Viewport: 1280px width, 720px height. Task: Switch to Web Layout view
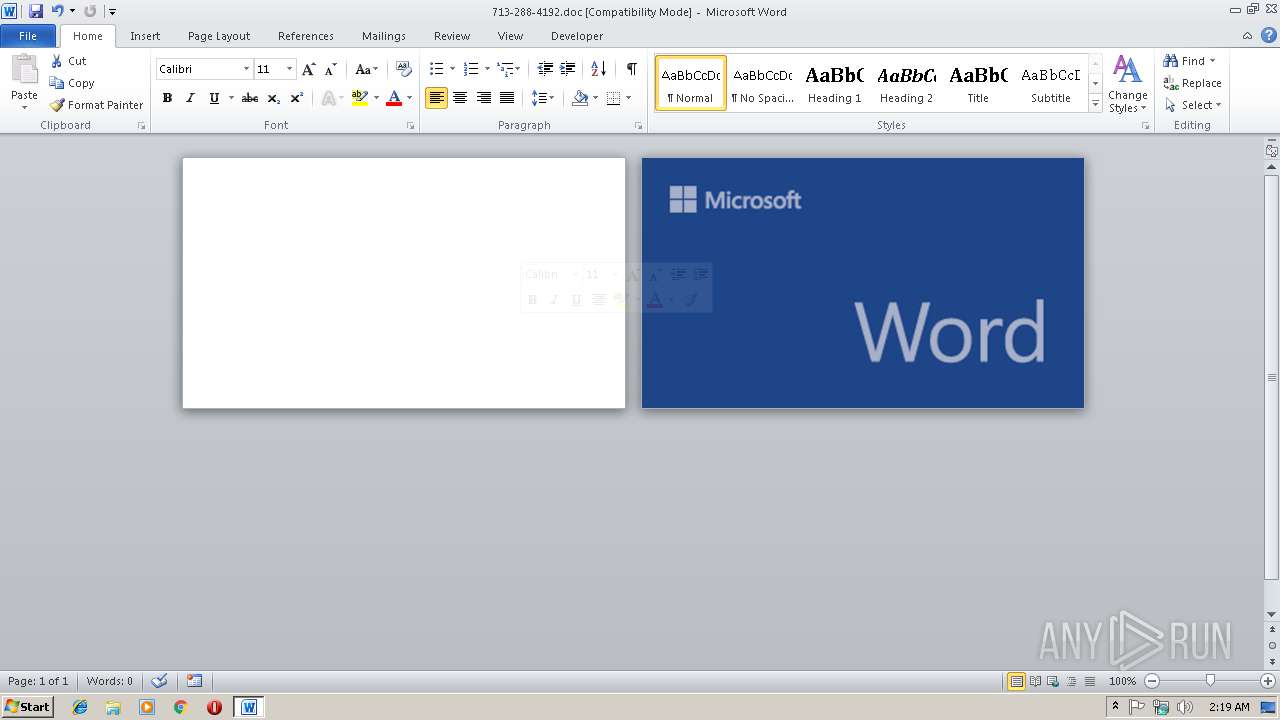point(1053,681)
